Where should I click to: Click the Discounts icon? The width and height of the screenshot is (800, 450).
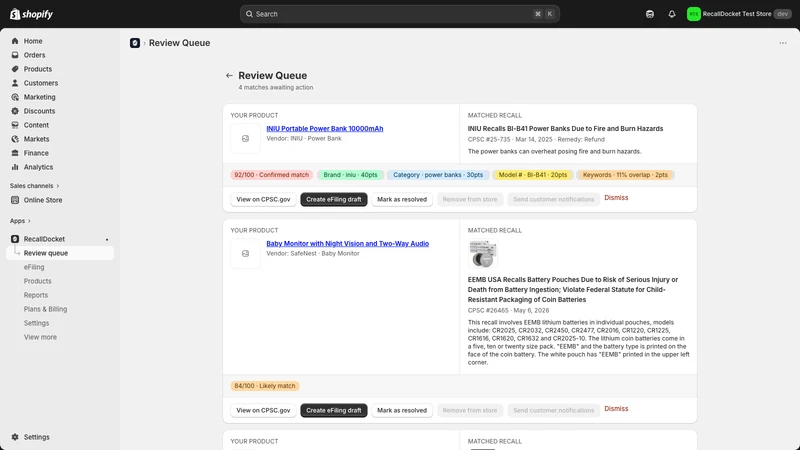pos(15,111)
